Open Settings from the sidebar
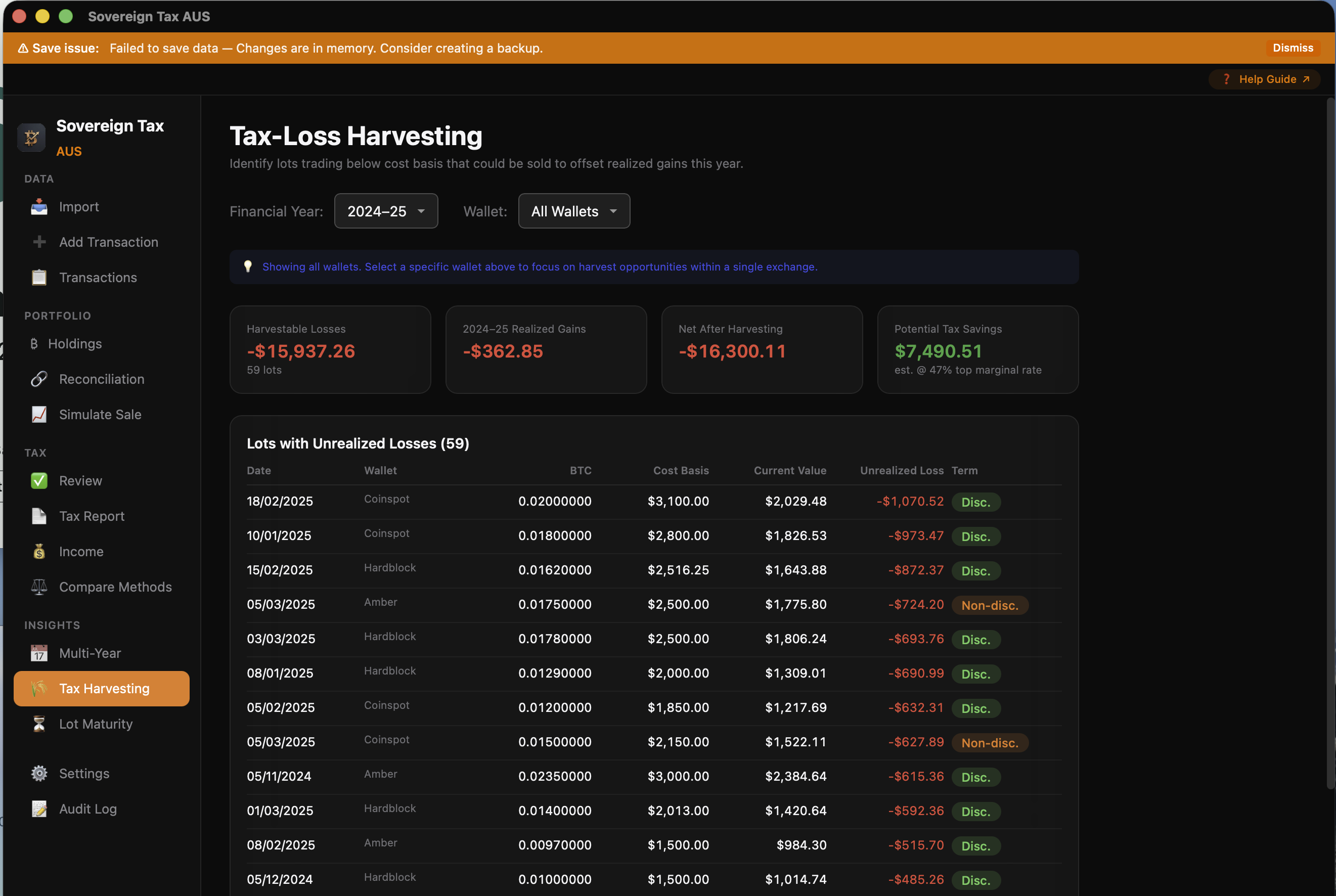Image resolution: width=1336 pixels, height=896 pixels. point(84,773)
